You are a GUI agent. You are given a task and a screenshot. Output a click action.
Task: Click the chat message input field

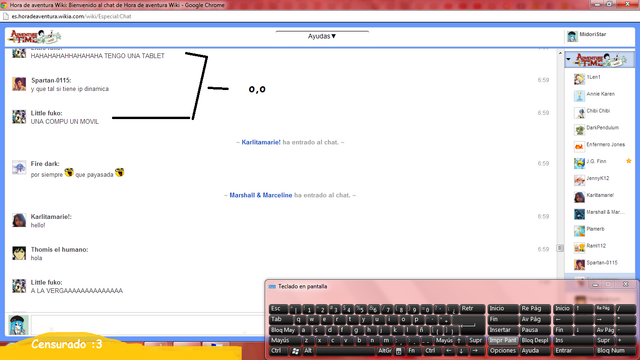(x=148, y=325)
